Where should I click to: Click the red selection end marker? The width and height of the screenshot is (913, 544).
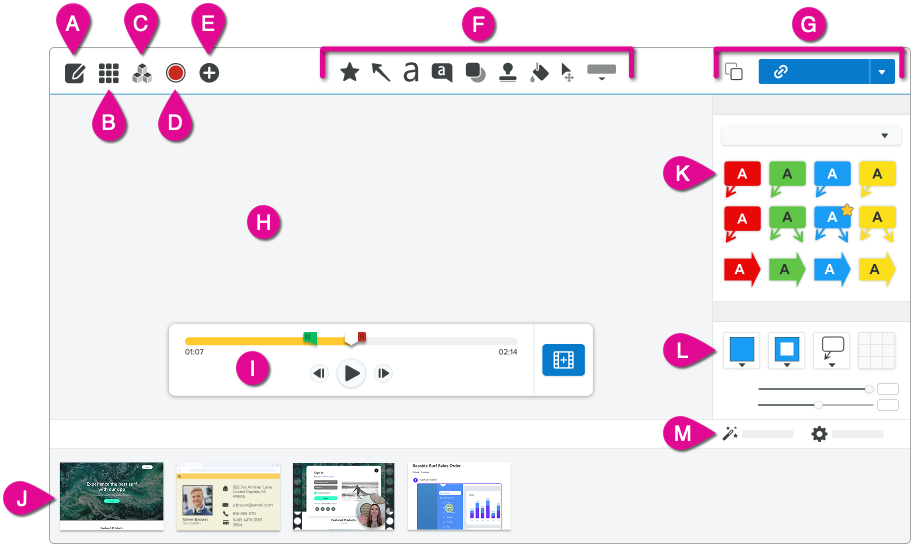(362, 337)
